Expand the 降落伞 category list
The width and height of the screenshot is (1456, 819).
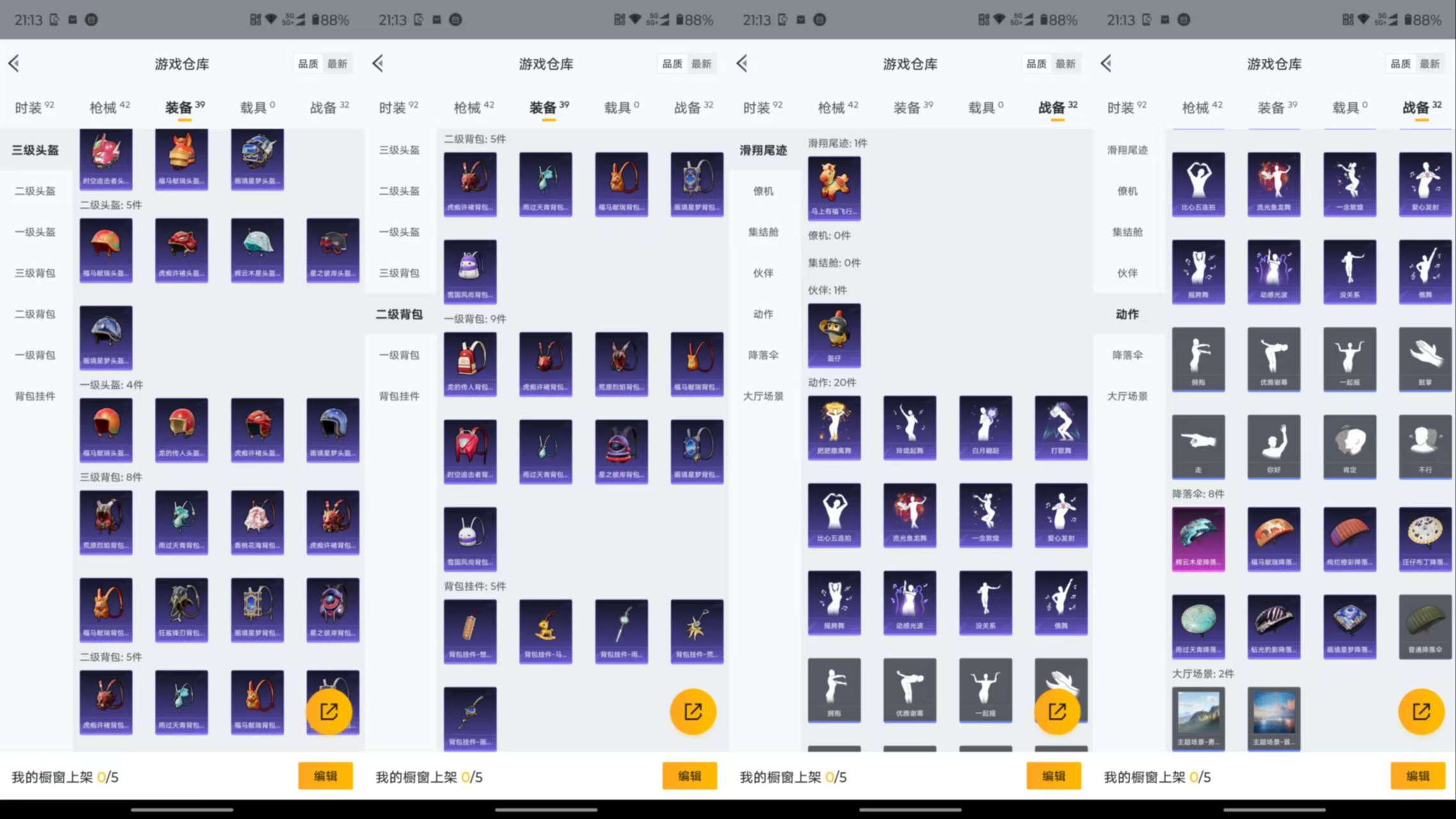click(1127, 355)
